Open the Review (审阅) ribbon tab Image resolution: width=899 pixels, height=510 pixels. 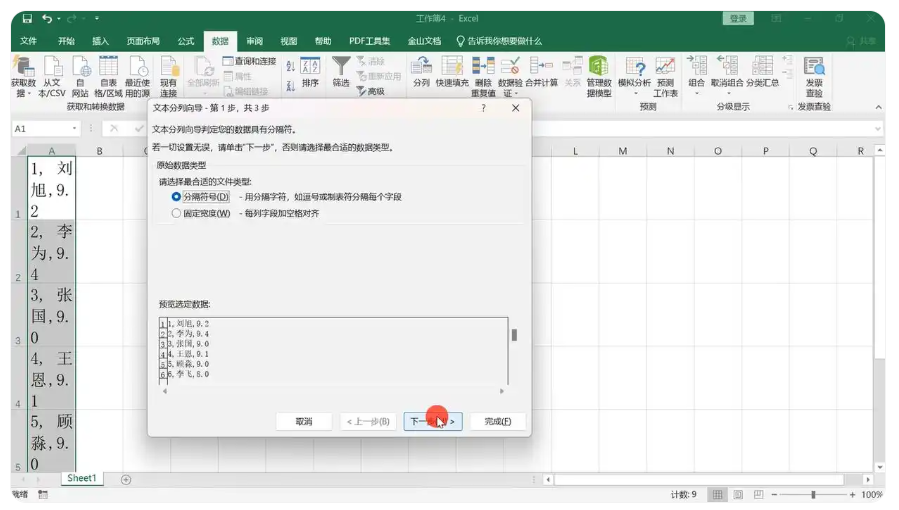(255, 41)
